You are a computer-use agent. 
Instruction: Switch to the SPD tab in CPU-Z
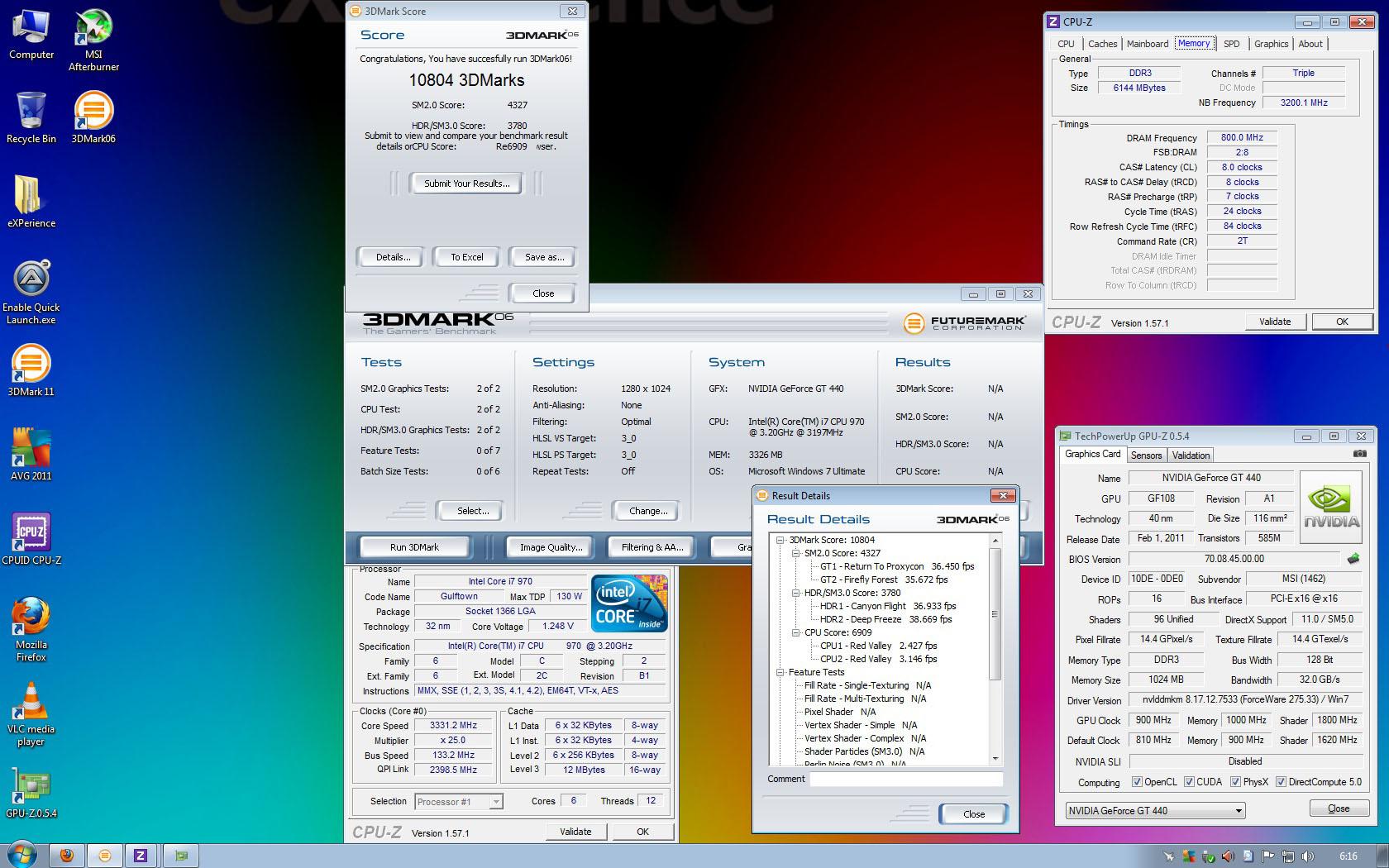pyautogui.click(x=1232, y=44)
